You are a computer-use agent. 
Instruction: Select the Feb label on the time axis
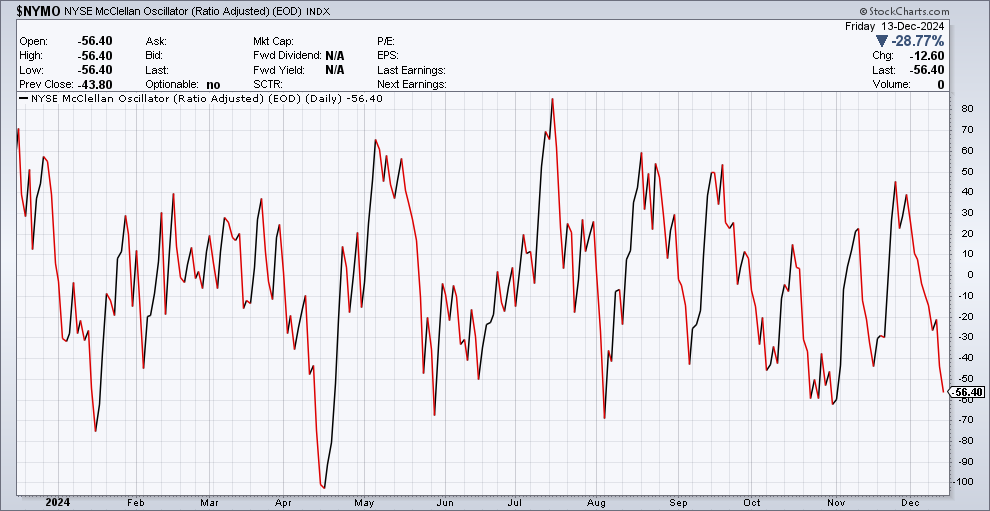click(x=137, y=502)
